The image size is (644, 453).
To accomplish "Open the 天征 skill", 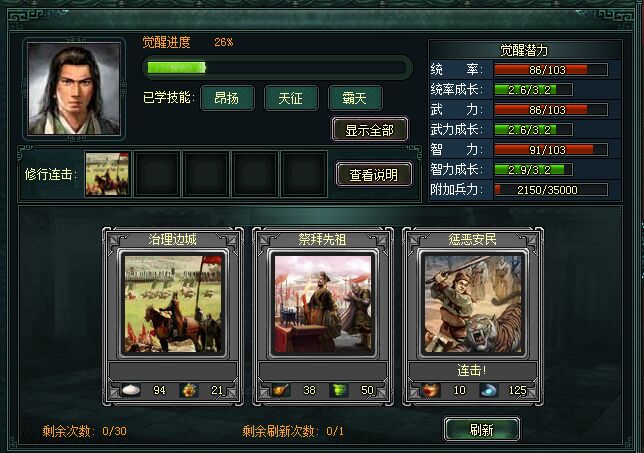I will tap(291, 98).
